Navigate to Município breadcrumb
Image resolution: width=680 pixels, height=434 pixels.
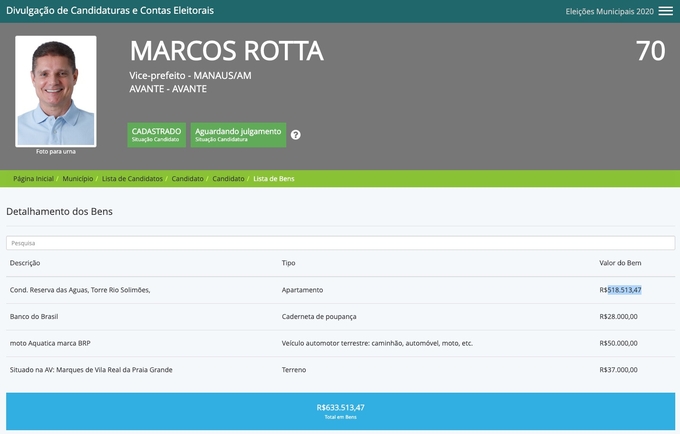[x=78, y=178]
